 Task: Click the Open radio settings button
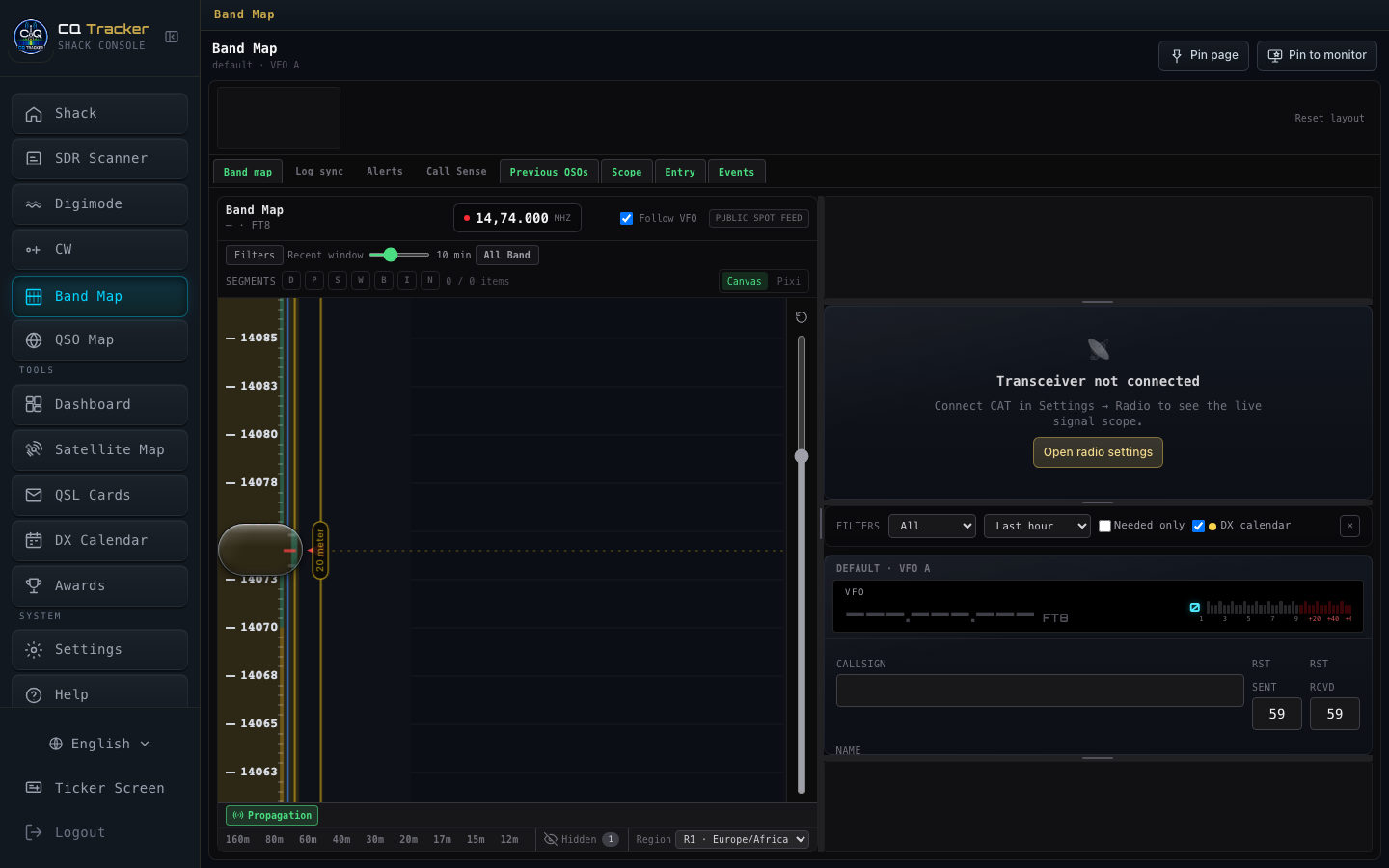tap(1098, 452)
